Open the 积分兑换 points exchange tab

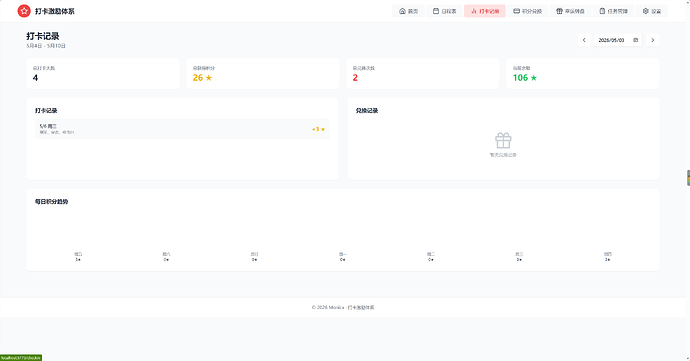pyautogui.click(x=528, y=11)
